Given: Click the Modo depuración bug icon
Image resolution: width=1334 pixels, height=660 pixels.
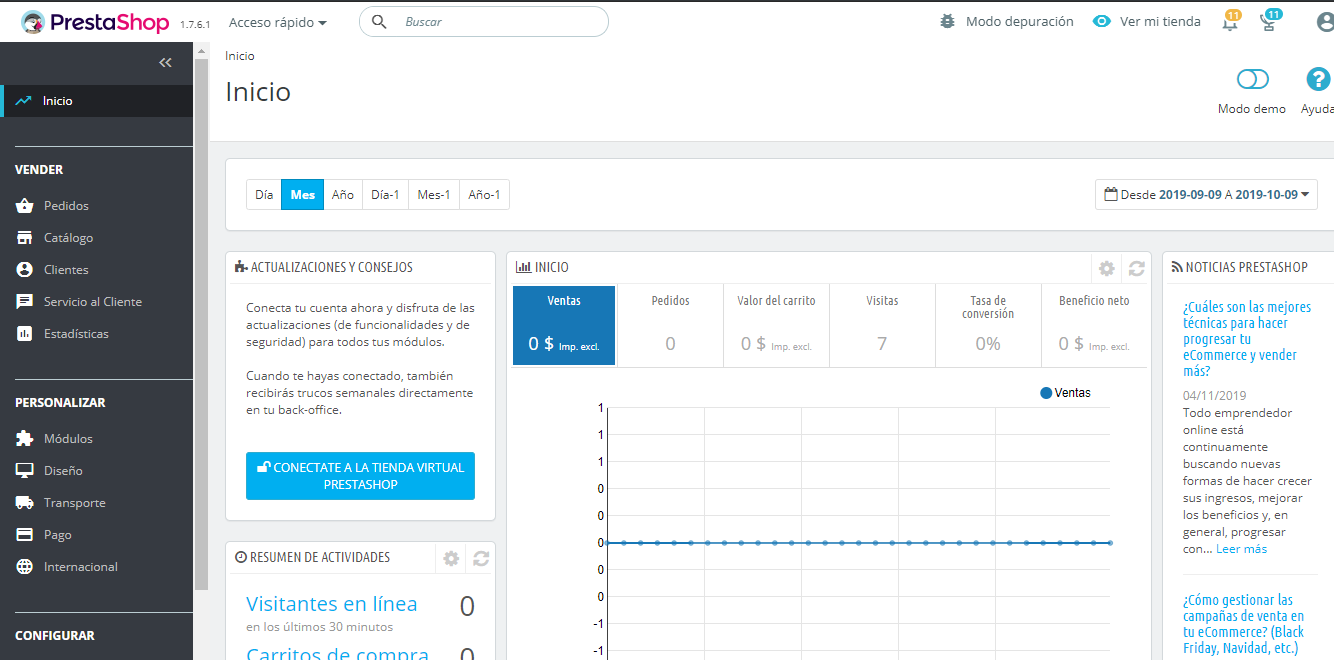Looking at the screenshot, I should coord(948,21).
